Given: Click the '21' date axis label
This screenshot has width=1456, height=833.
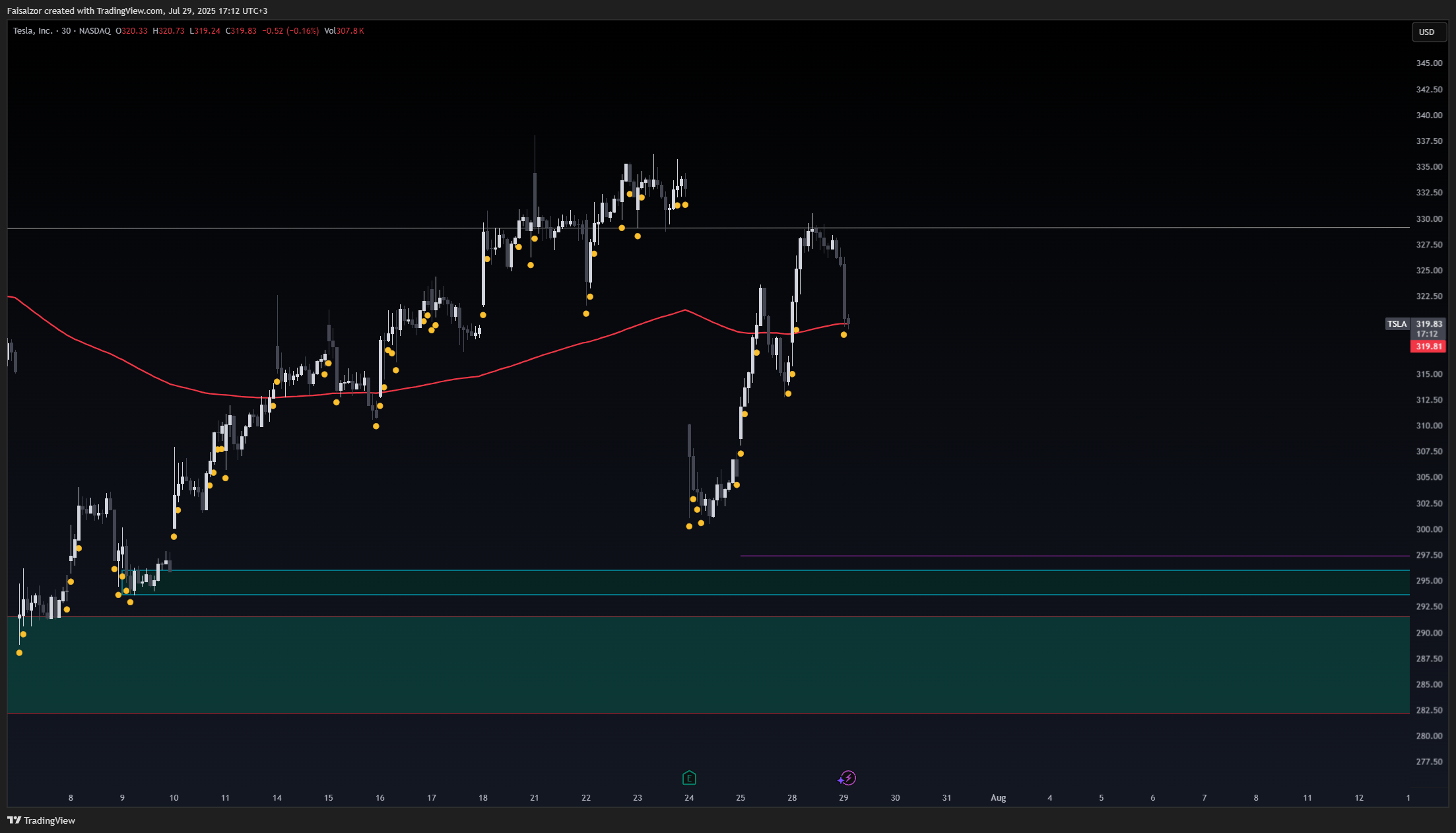Looking at the screenshot, I should 535,798.
